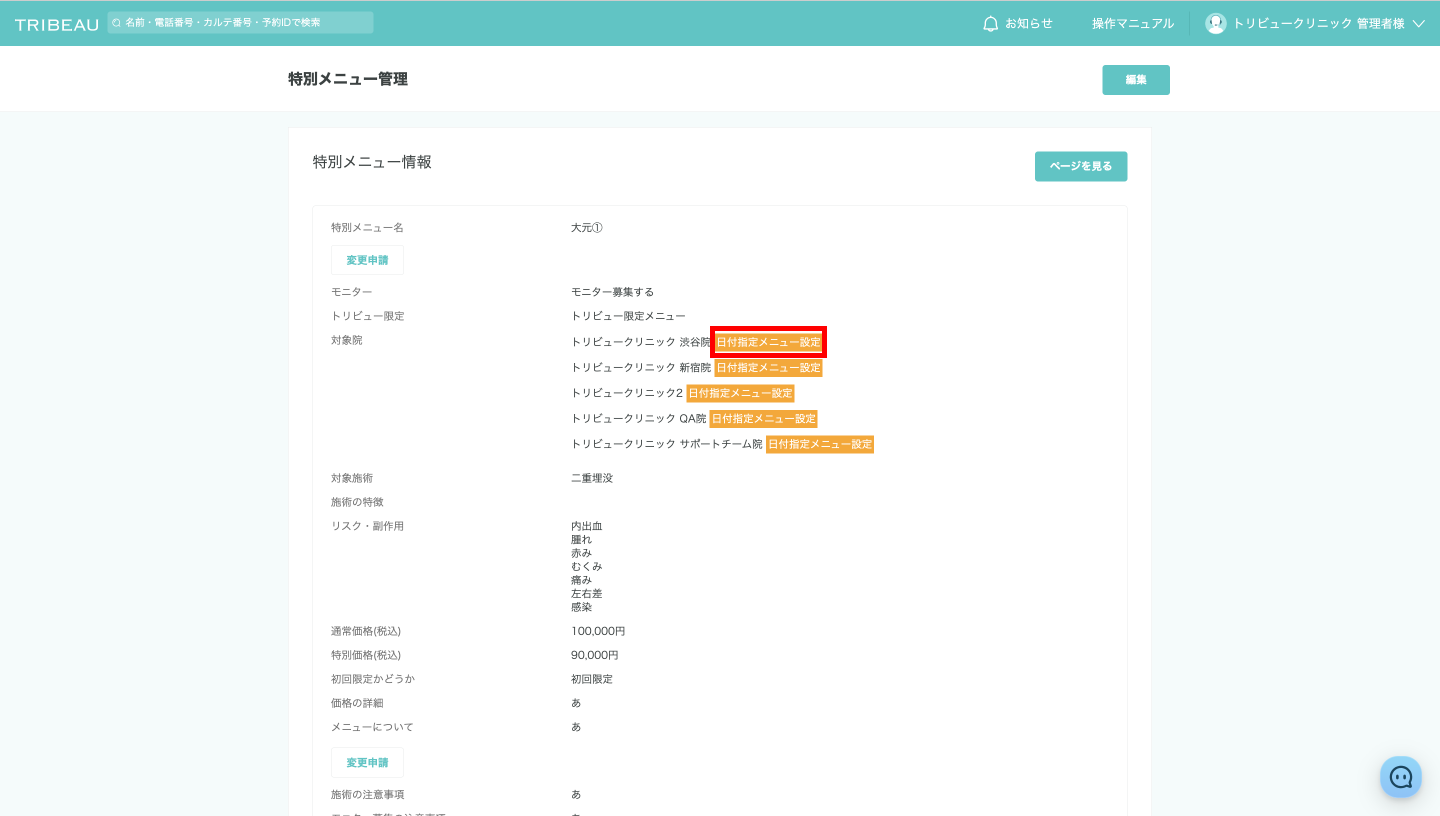Open 日付指定メニュー設定 for 渋谷院
The width and height of the screenshot is (1440, 816).
(768, 342)
